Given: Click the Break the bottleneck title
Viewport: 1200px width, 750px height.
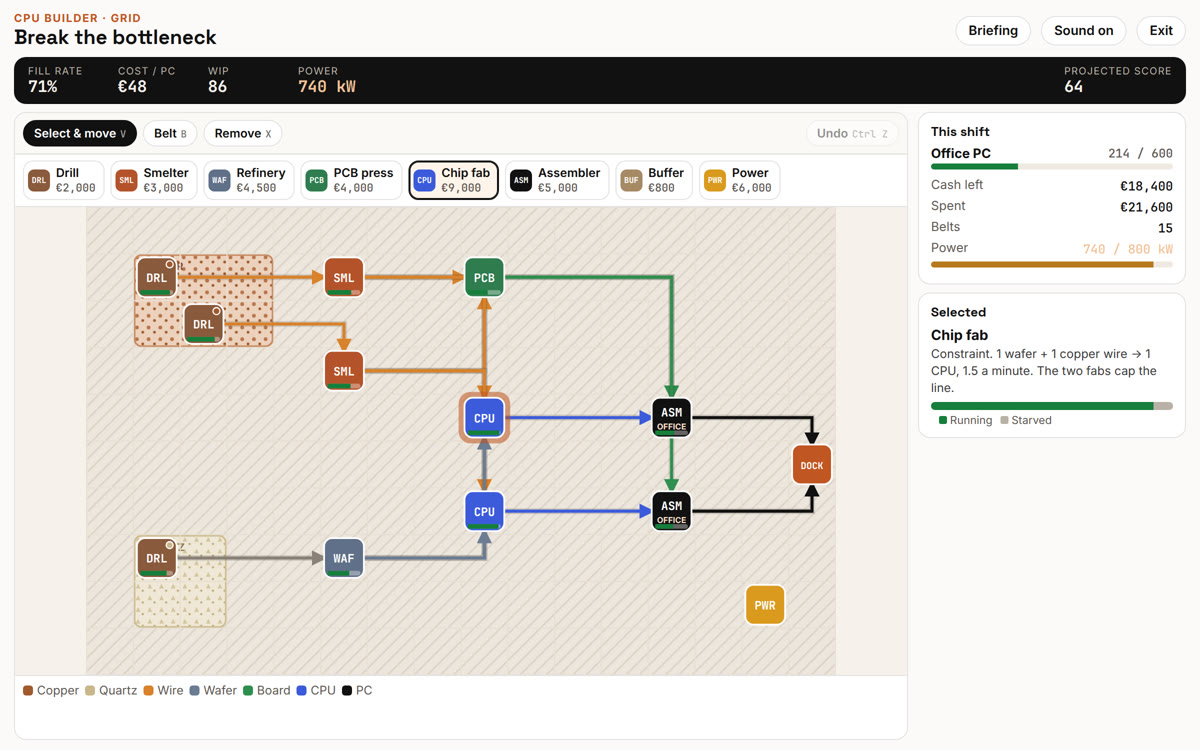Looking at the screenshot, I should (115, 38).
